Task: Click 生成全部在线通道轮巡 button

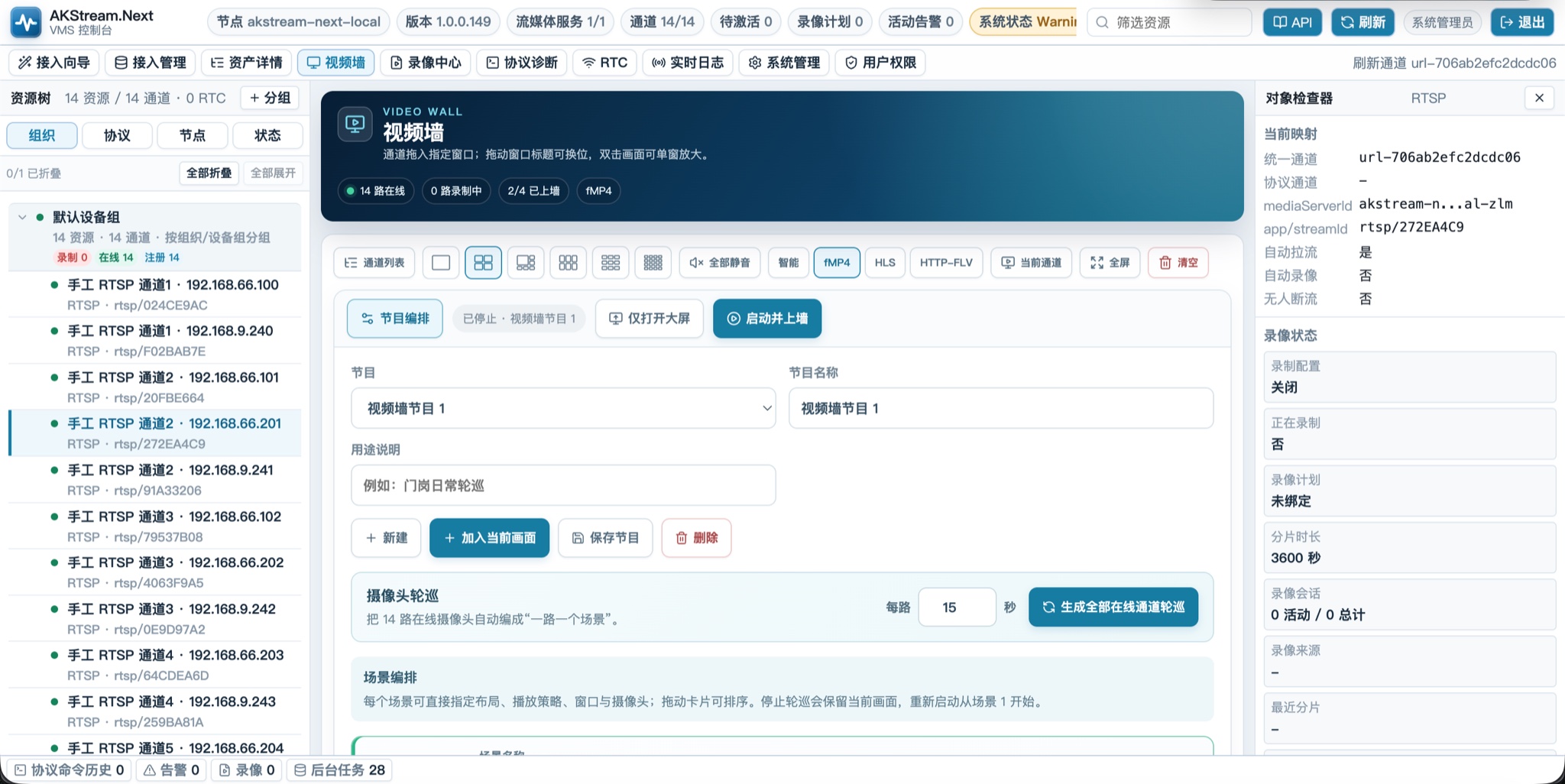Action: [1113, 607]
